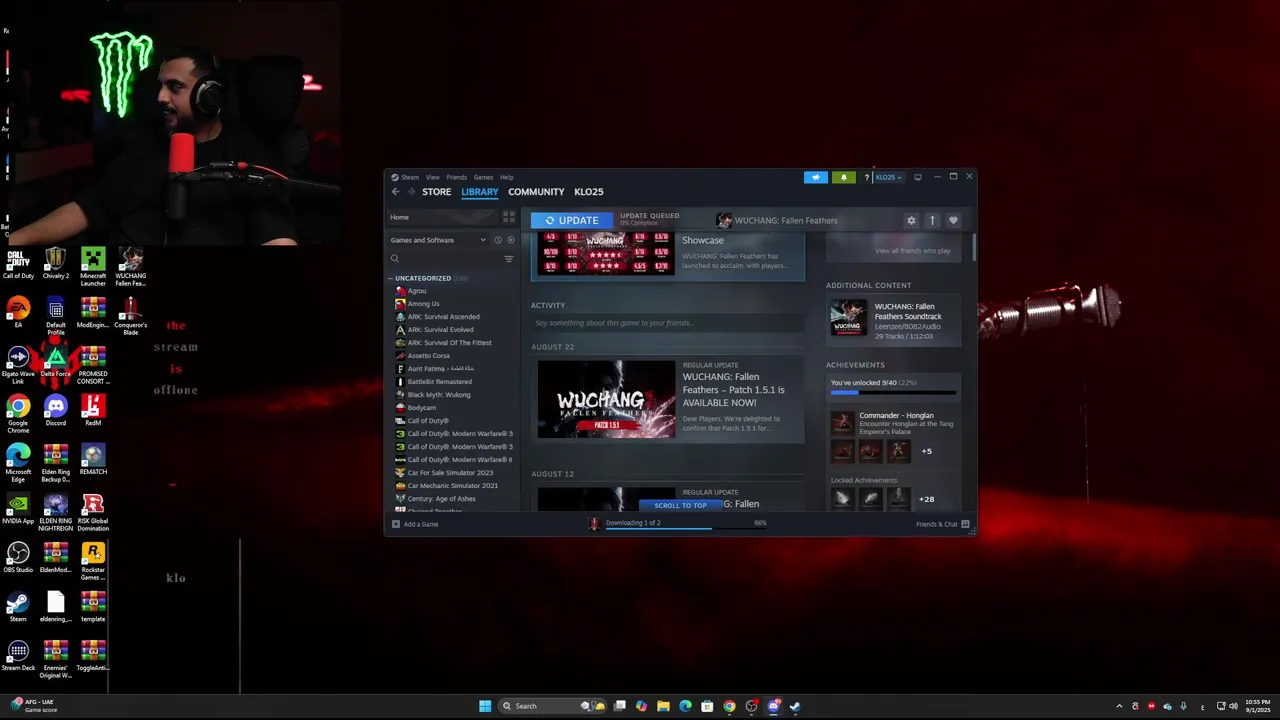Click the Steam forward navigation arrow
Image resolution: width=1280 pixels, height=720 pixels.
pos(410,192)
